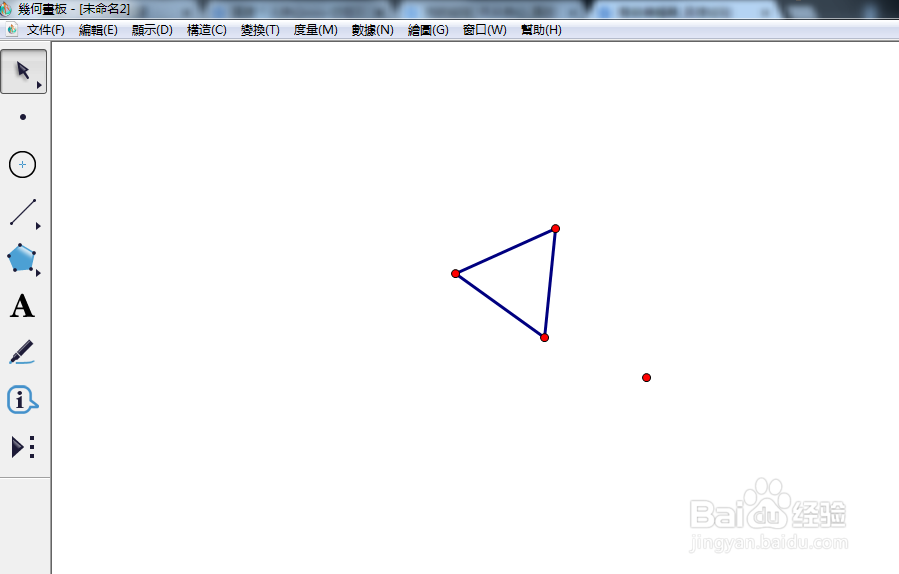The image size is (899, 574).
Task: Open the 構造(C) menu
Action: pyautogui.click(x=206, y=30)
